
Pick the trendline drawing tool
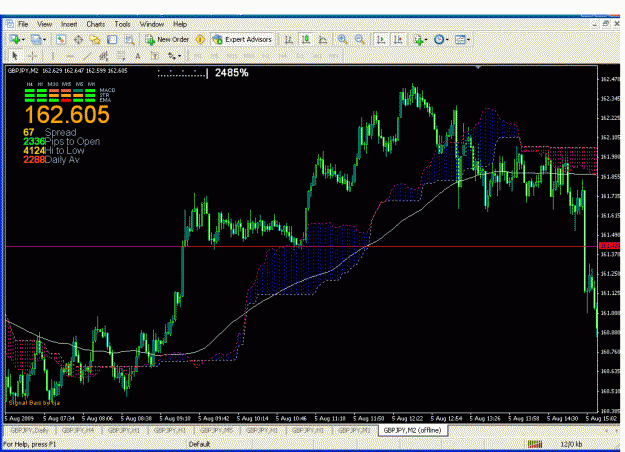point(87,56)
